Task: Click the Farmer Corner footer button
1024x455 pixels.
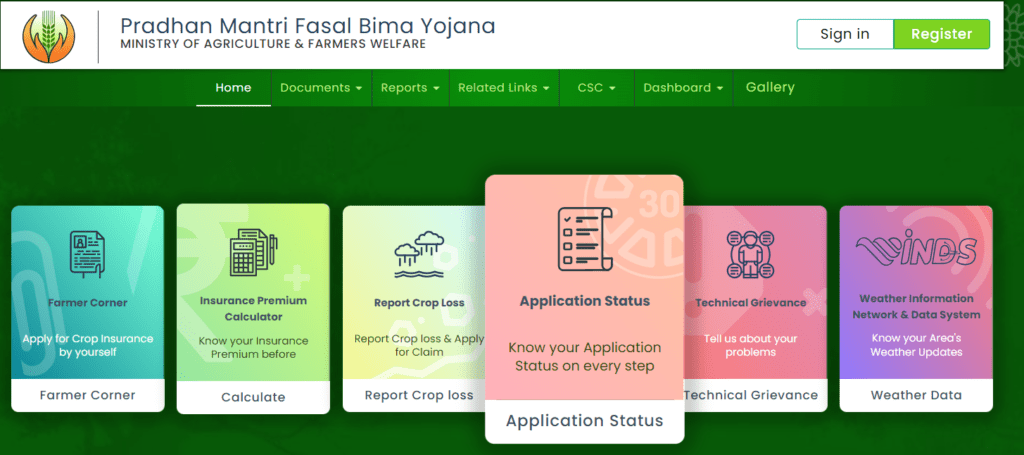Action: [88, 395]
